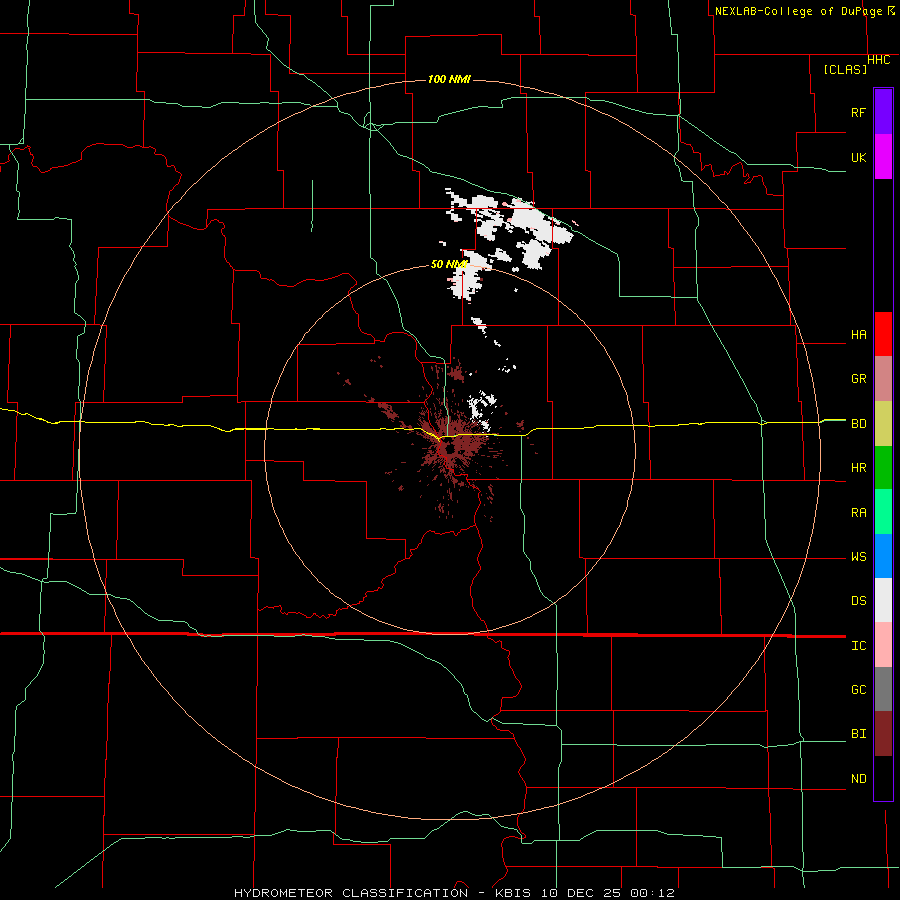Click the ND legend label
Image resolution: width=900 pixels, height=900 pixels.
[x=858, y=779]
